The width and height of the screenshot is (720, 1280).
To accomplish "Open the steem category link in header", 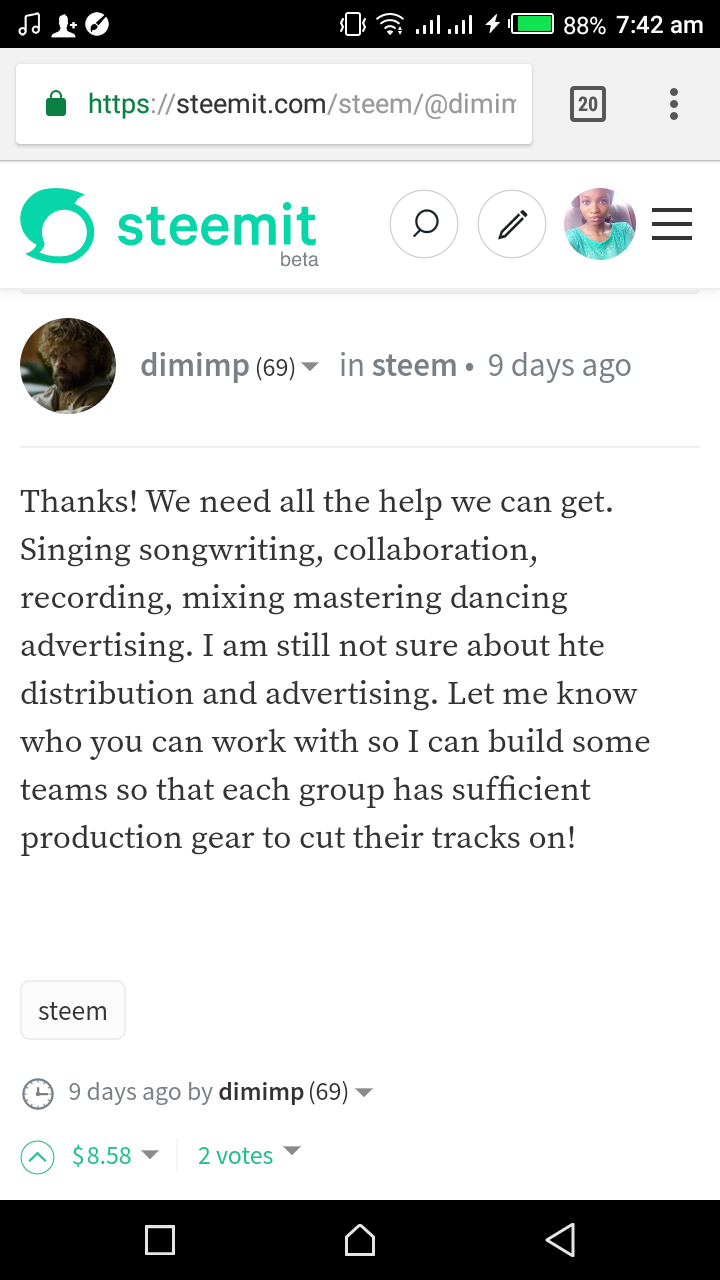I will click(x=414, y=366).
